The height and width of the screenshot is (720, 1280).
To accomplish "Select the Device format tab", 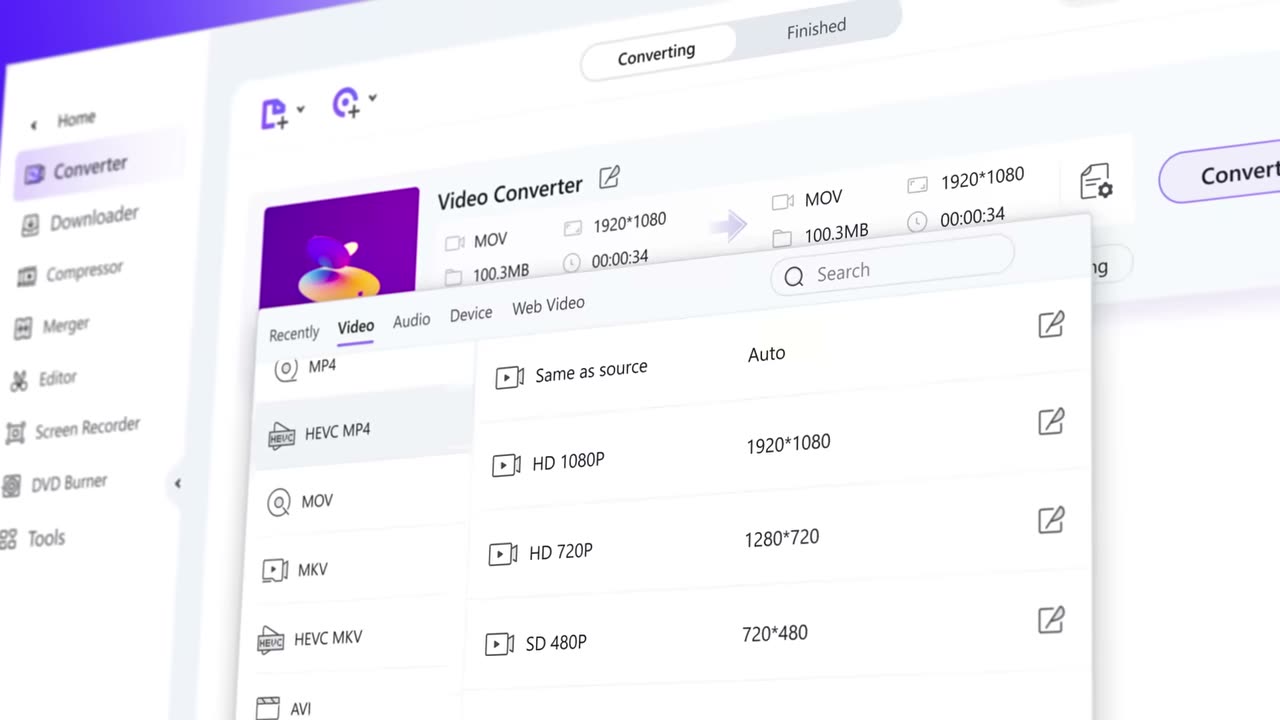I will 471,313.
